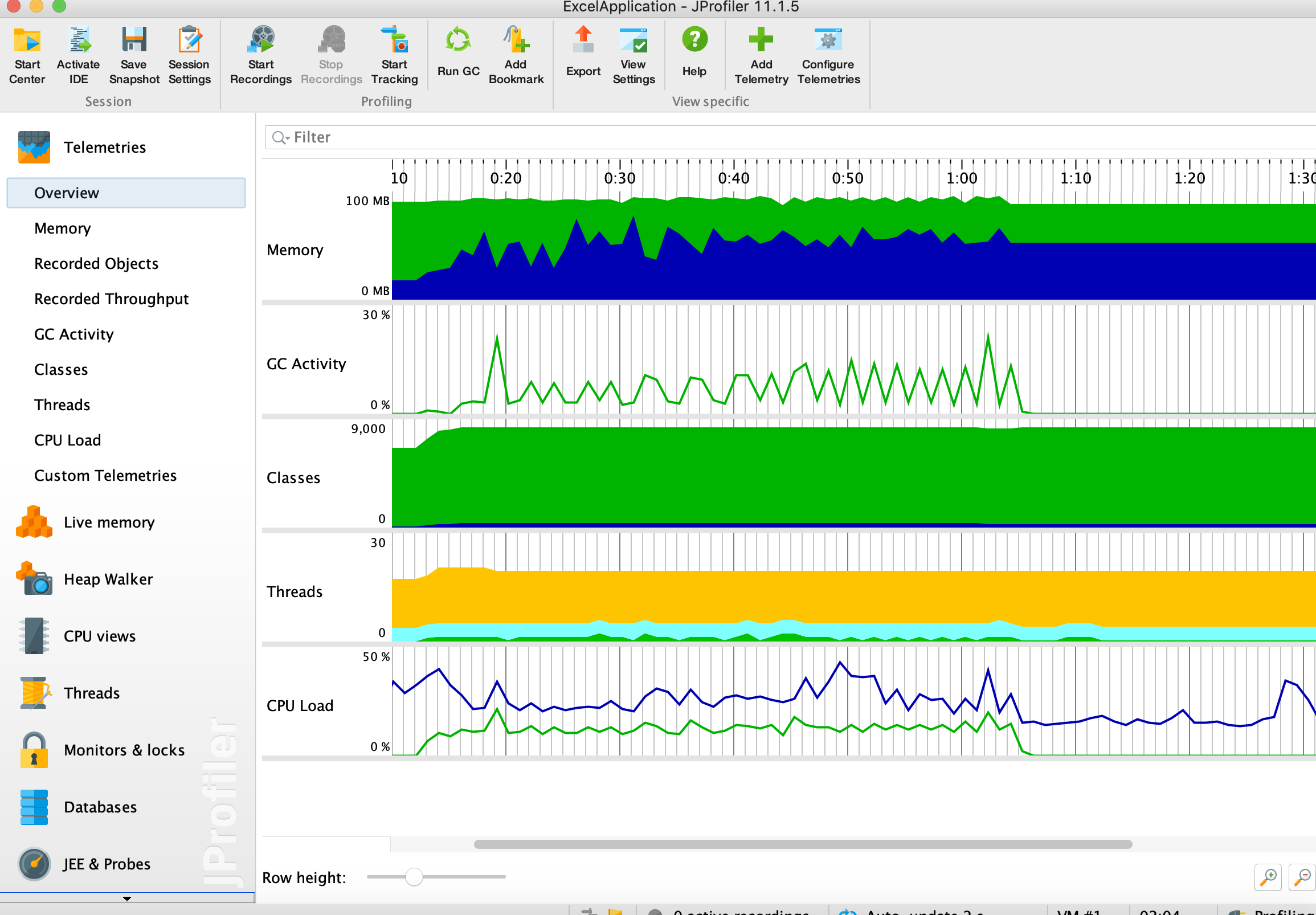Open the filter options magnifier dropdown
The image size is (1316, 915).
pyautogui.click(x=280, y=138)
